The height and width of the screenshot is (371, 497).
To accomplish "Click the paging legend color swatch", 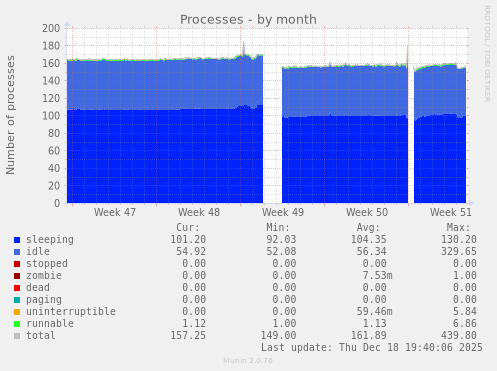I will coord(17,300).
